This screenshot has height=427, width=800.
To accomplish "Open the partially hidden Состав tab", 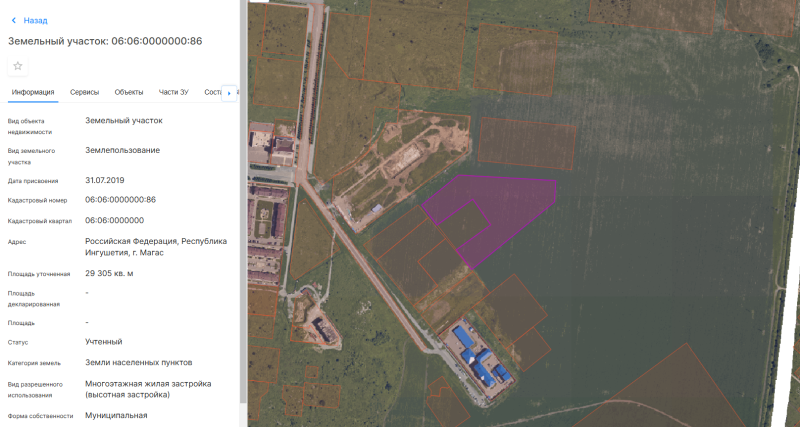I will click(x=213, y=92).
